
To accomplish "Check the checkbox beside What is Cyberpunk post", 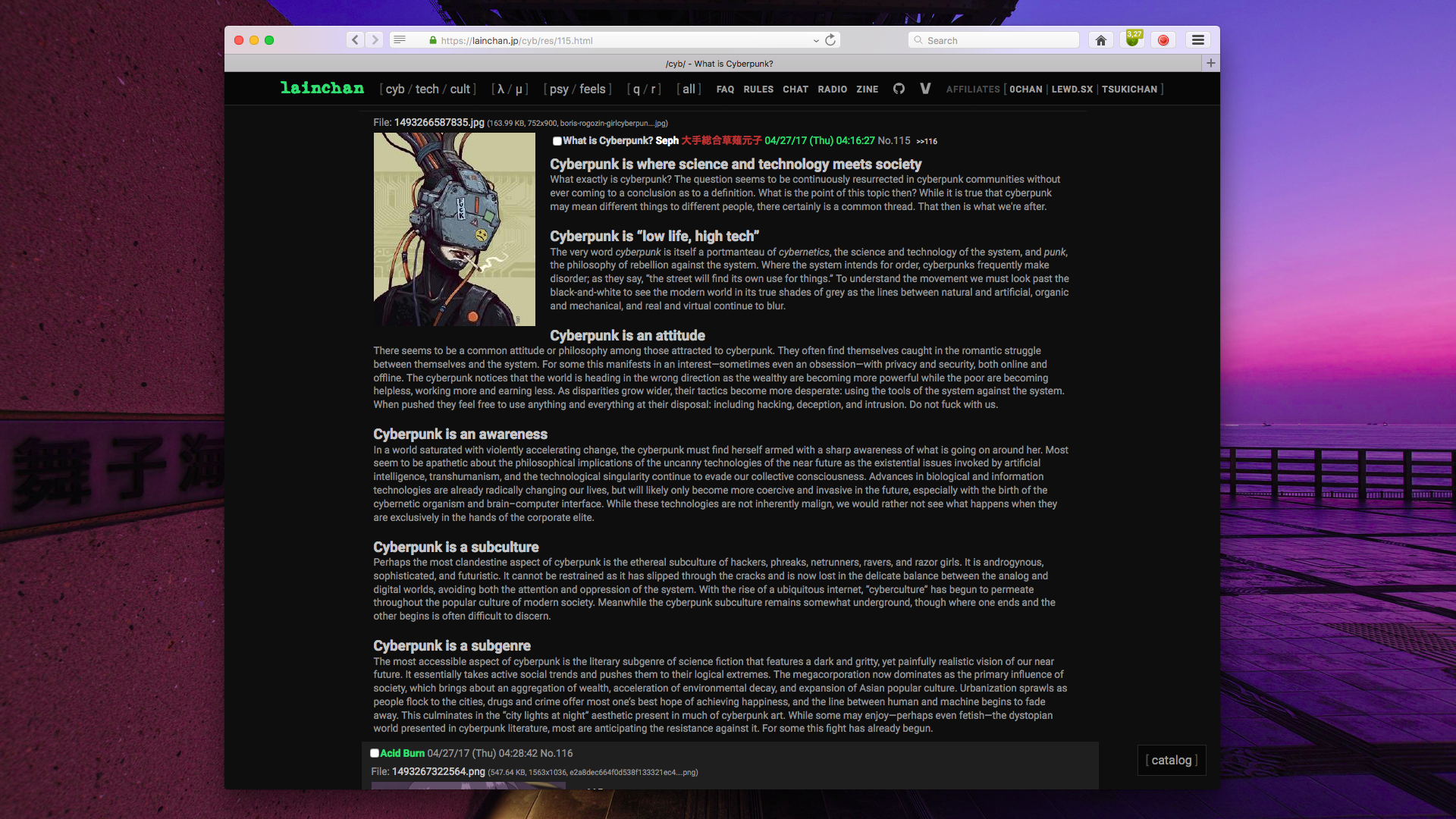I will click(557, 141).
